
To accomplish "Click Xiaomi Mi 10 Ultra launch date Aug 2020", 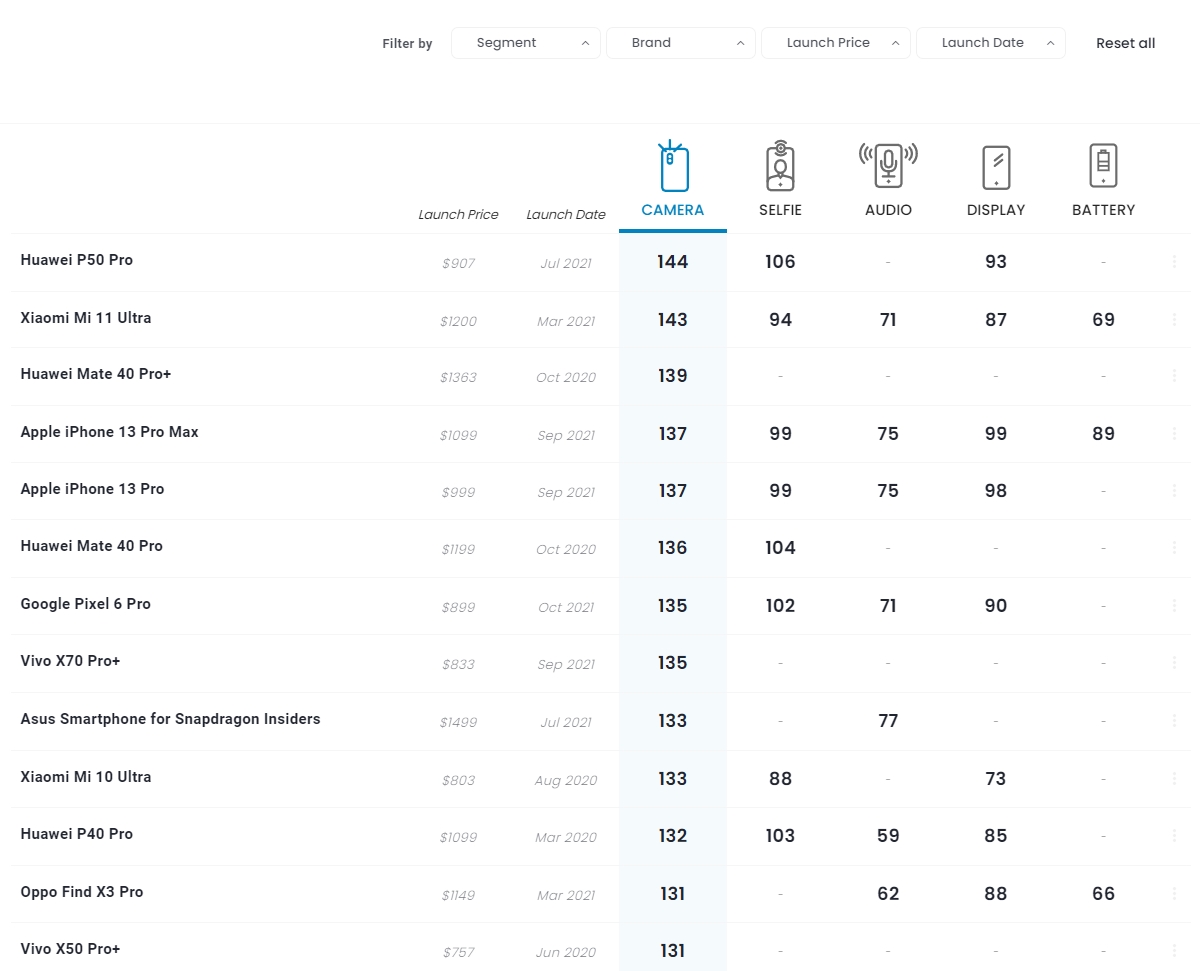I will click(566, 780).
